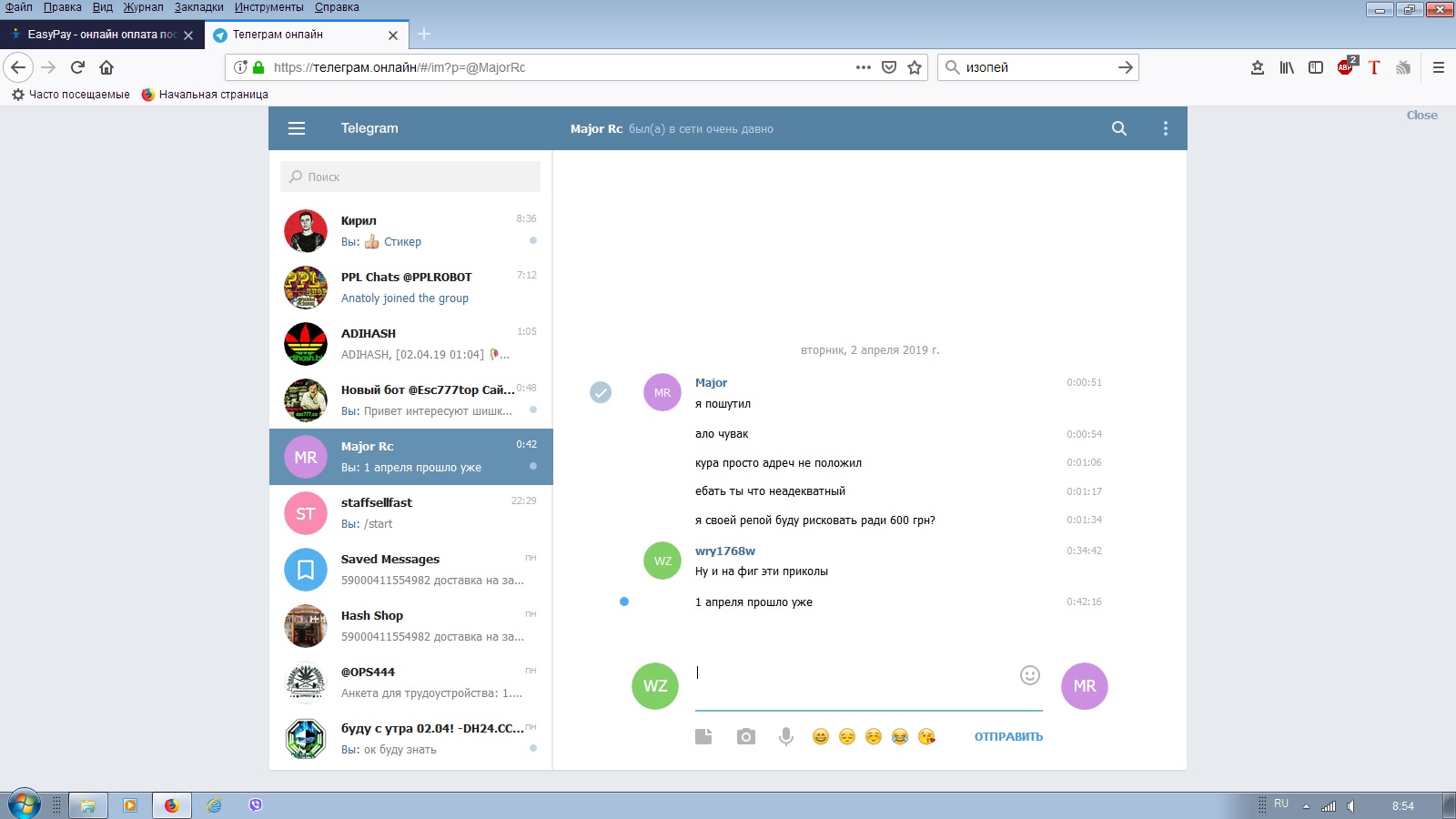The height and width of the screenshot is (819, 1456).
Task: Open the Часто посещаемые bookmarks folder
Action: pyautogui.click(x=71, y=95)
